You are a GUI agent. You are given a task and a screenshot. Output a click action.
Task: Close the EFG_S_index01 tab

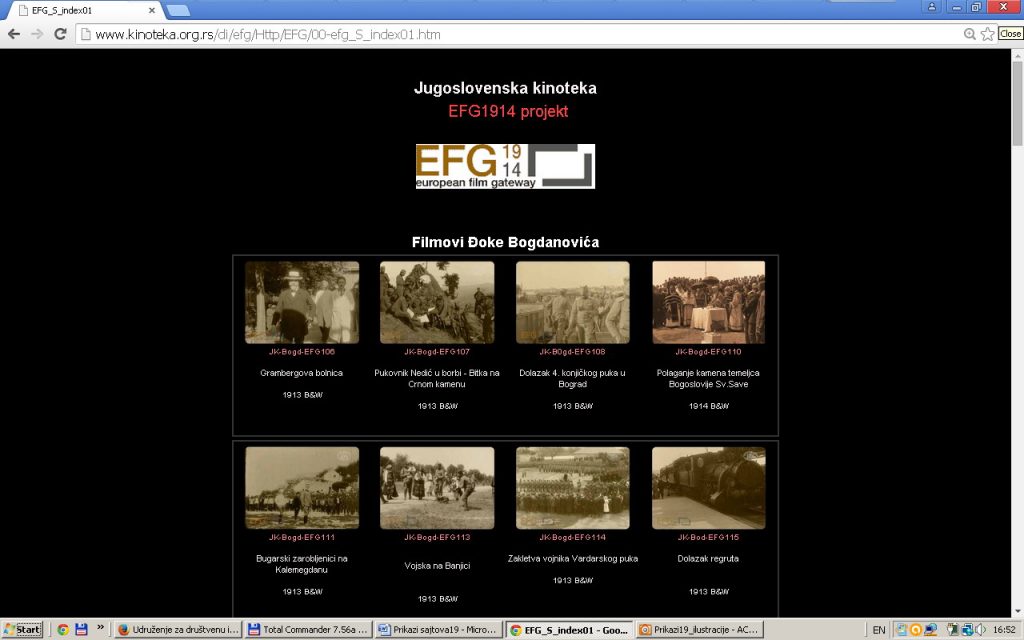(x=151, y=10)
